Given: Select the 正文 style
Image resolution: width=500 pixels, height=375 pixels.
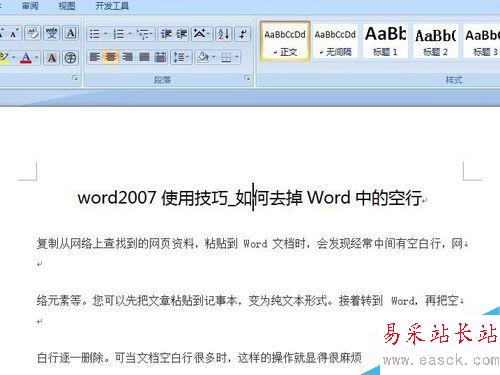Looking at the screenshot, I should tap(285, 42).
